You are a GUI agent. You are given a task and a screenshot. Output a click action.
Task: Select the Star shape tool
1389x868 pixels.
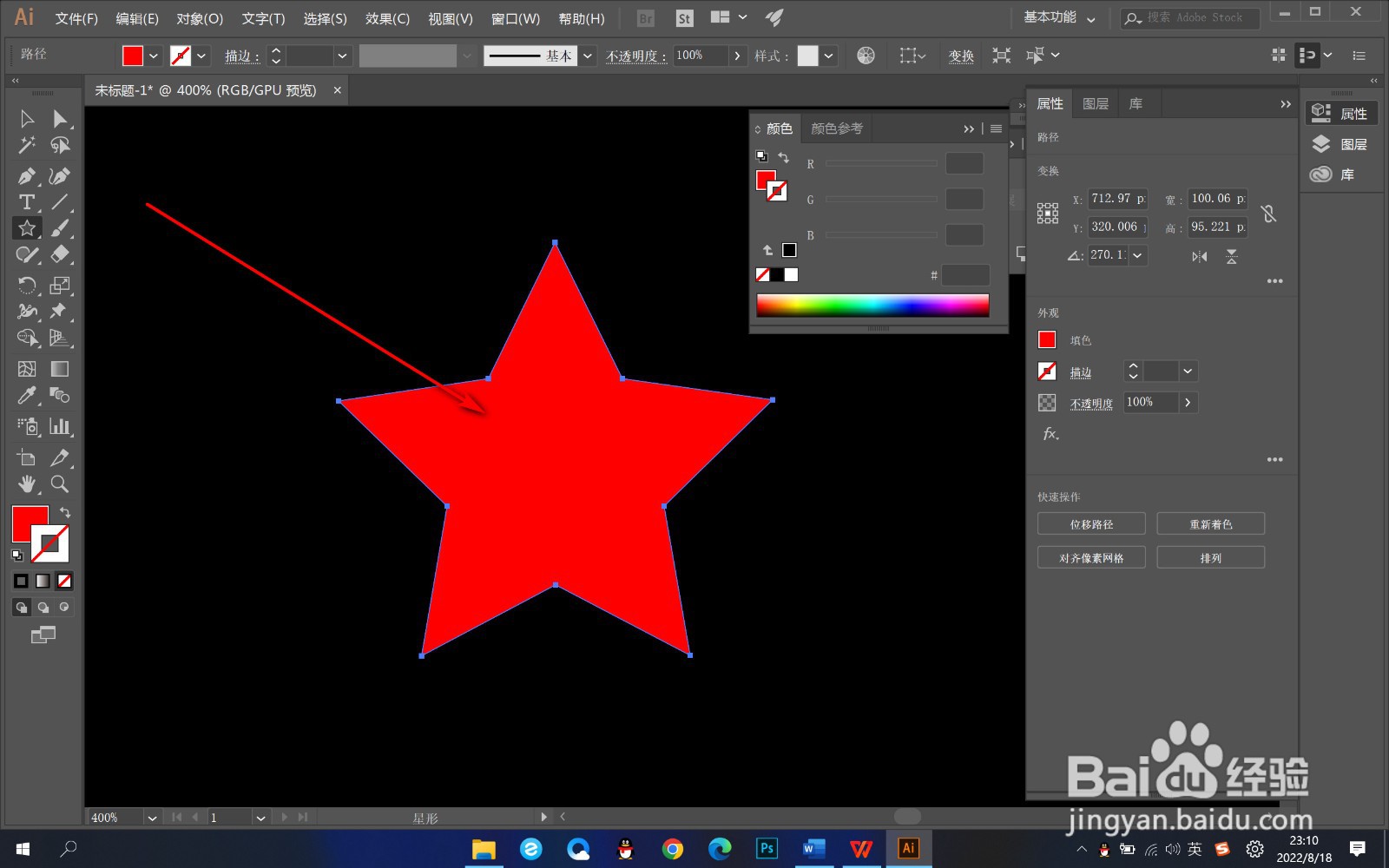pos(27,228)
